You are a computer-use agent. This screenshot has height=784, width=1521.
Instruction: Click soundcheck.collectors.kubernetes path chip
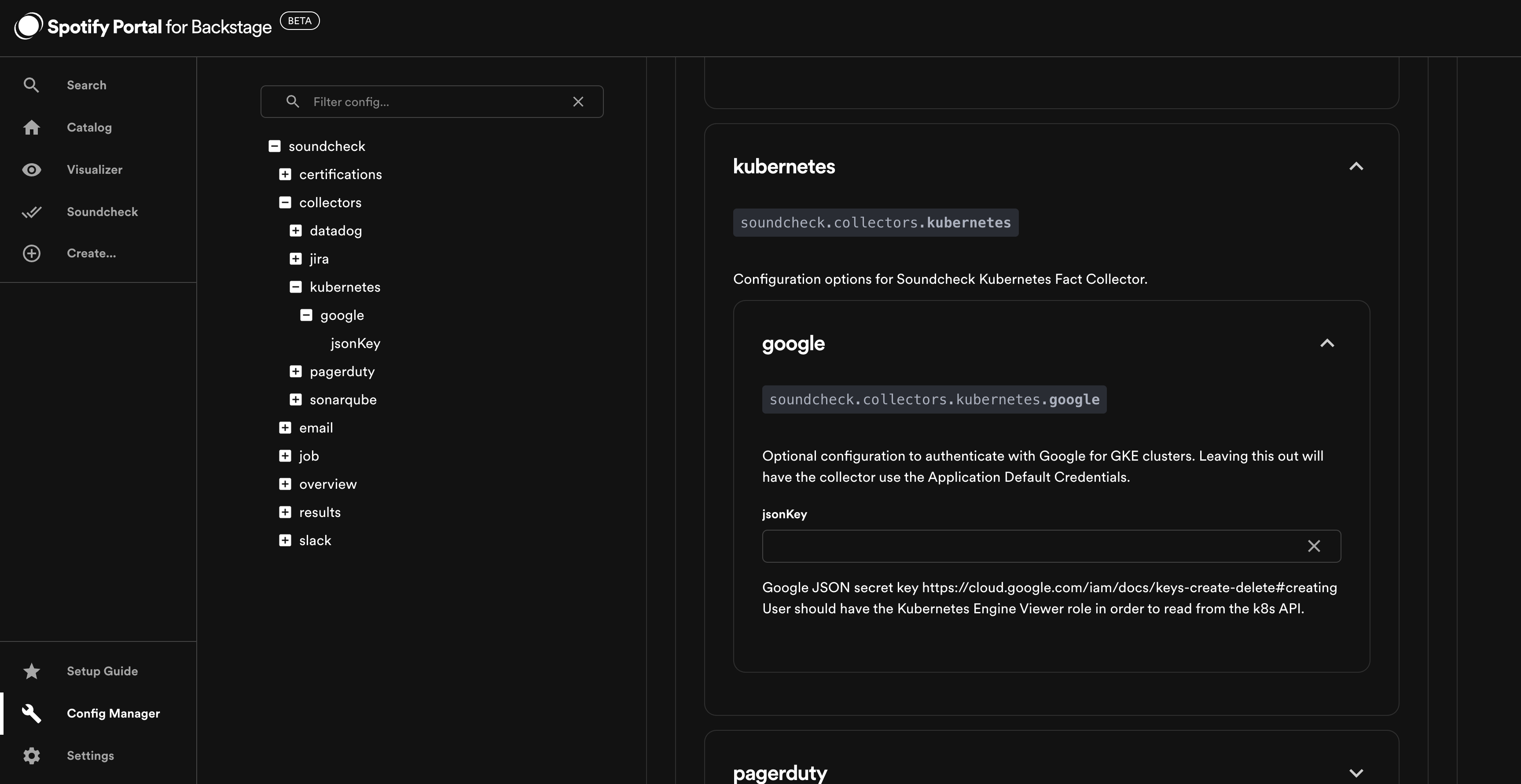pos(876,223)
